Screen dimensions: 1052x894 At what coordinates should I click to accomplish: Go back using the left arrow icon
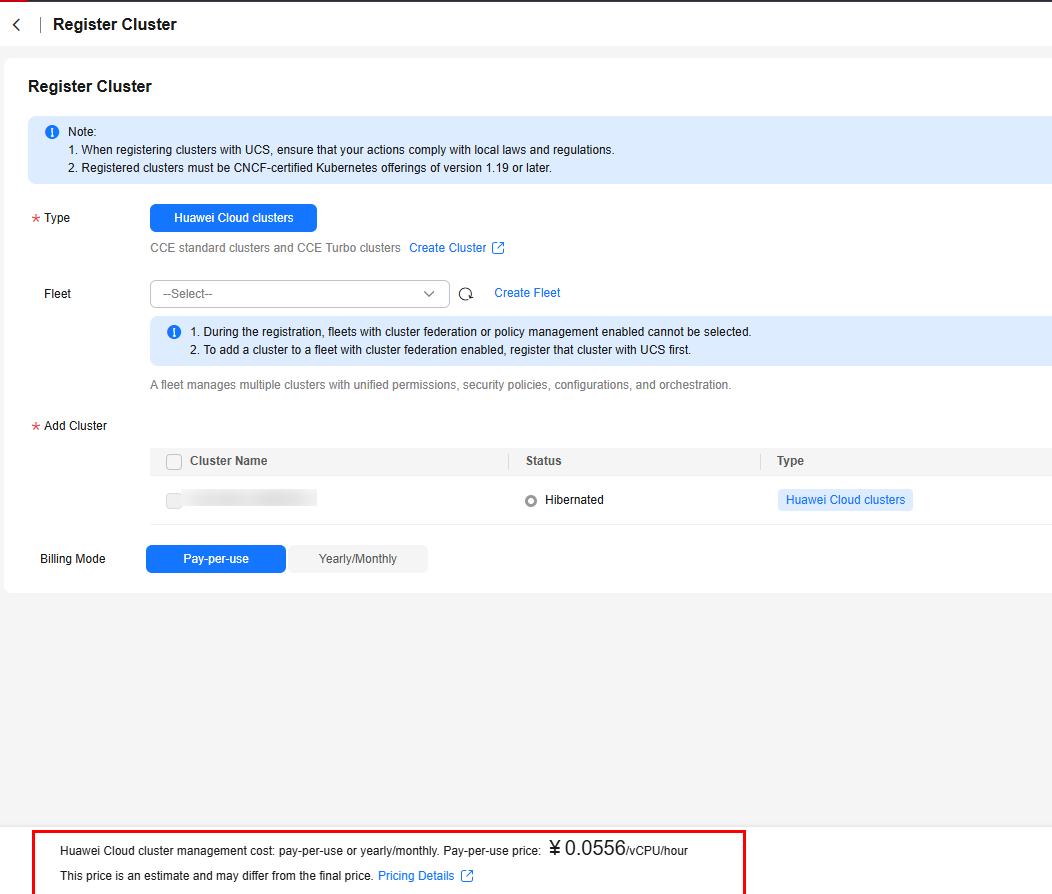tap(17, 25)
